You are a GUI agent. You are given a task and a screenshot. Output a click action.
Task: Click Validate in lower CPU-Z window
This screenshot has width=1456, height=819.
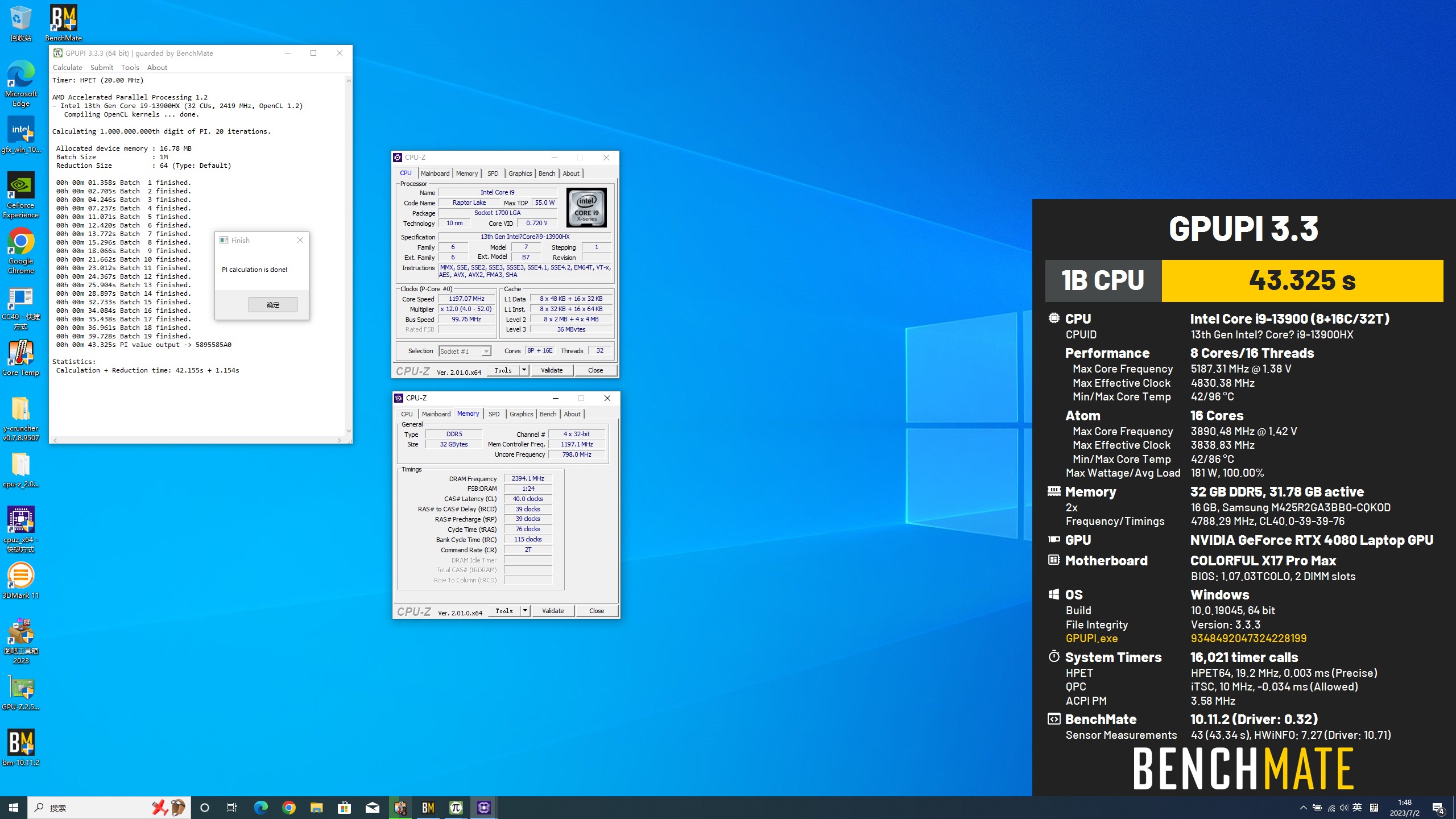(553, 611)
